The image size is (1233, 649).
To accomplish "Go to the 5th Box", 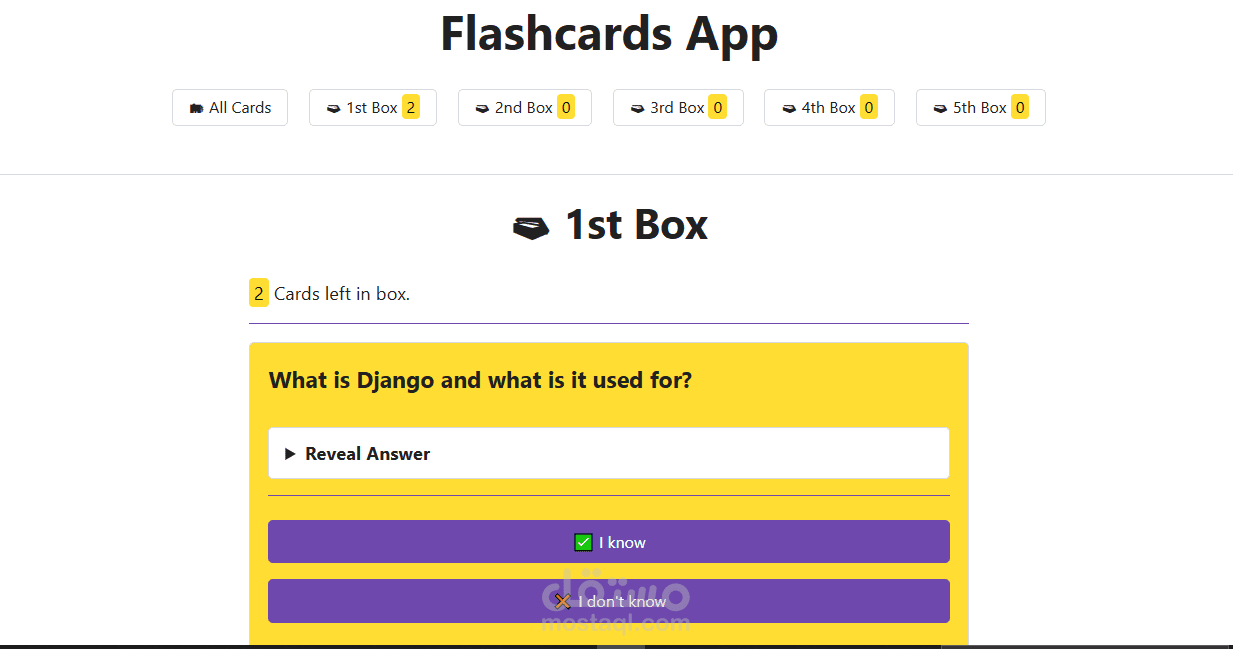I will pyautogui.click(x=980, y=108).
